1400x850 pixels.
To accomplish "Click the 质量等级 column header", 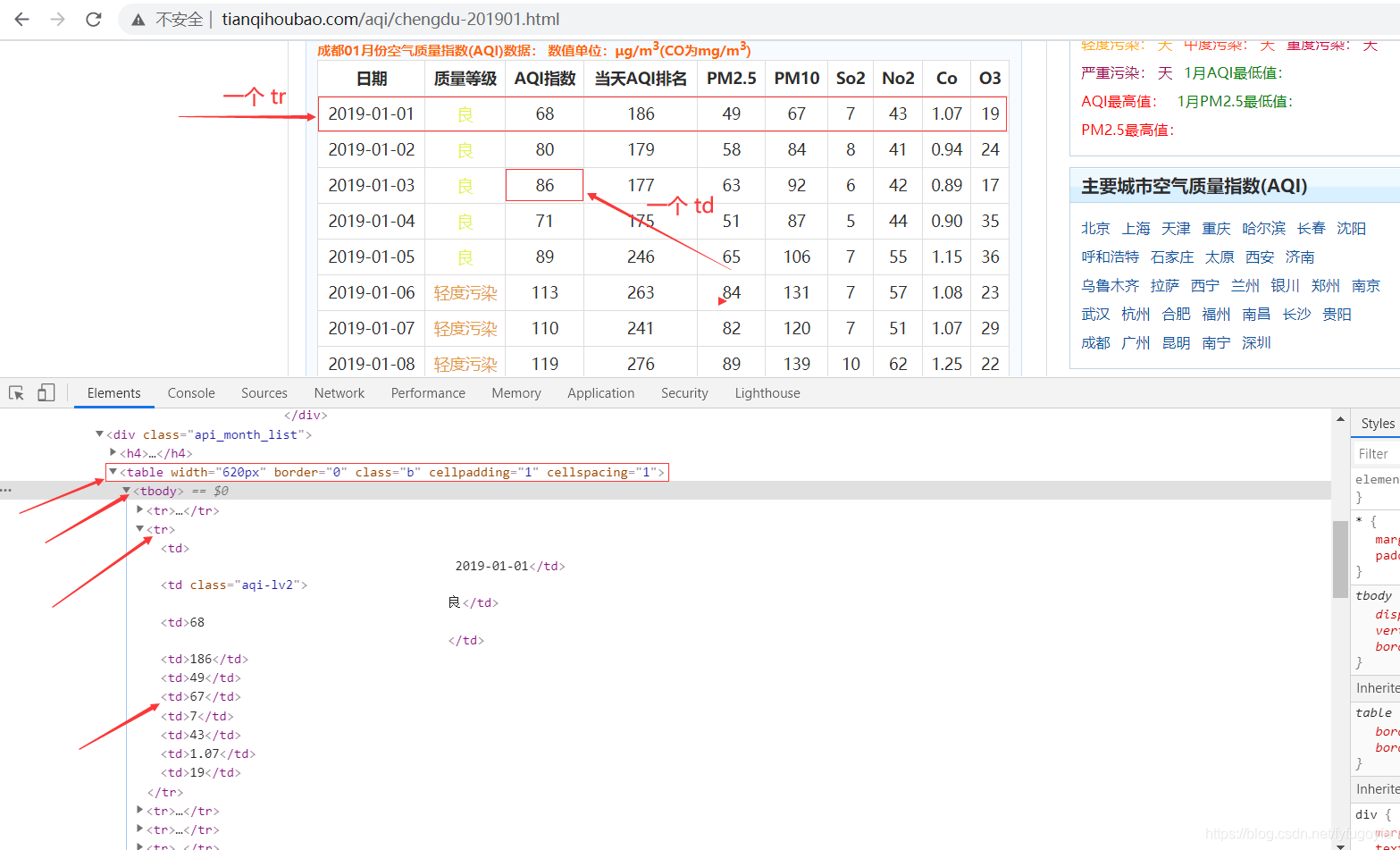I will pos(465,78).
